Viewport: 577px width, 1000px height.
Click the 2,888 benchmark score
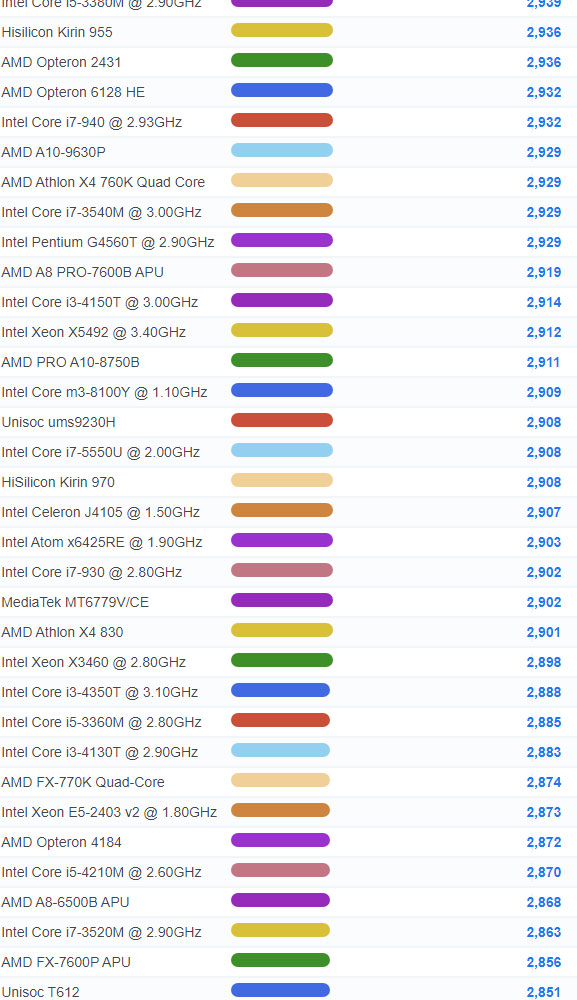pos(544,691)
